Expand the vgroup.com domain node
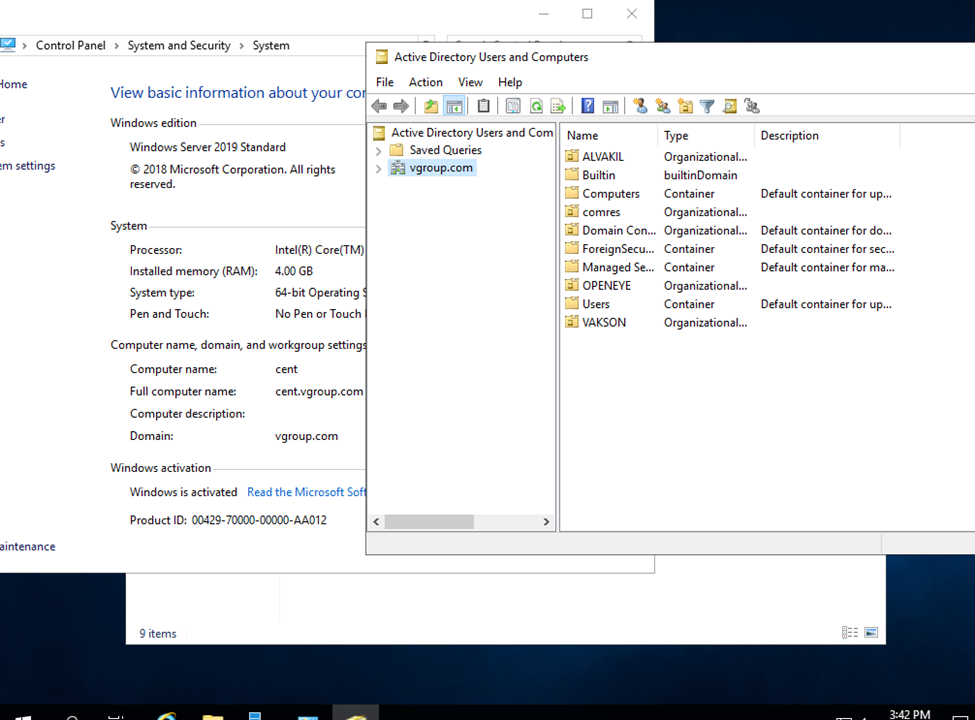Screen dimensions: 975x720 tap(379, 169)
